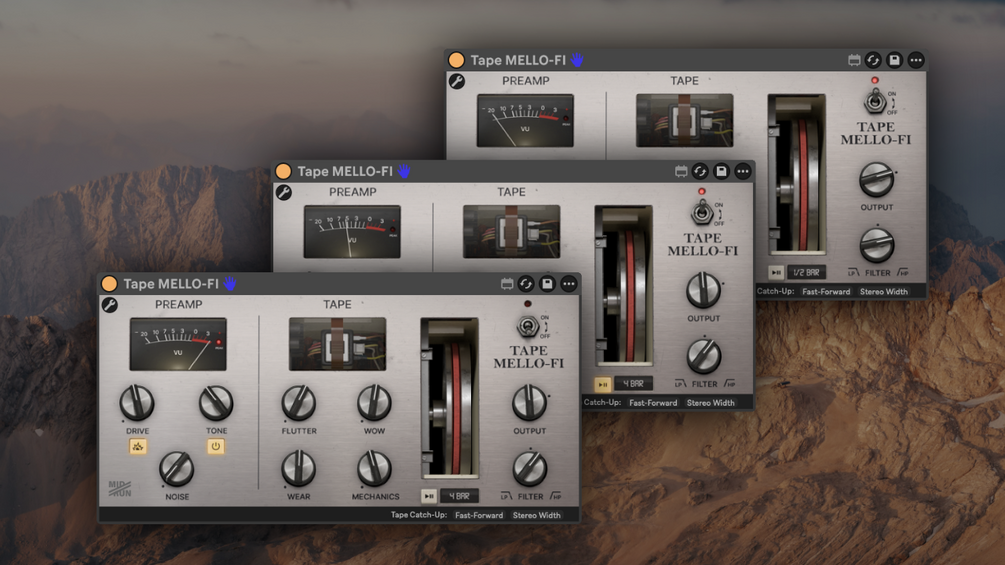Click the WEAR knob

299,469
